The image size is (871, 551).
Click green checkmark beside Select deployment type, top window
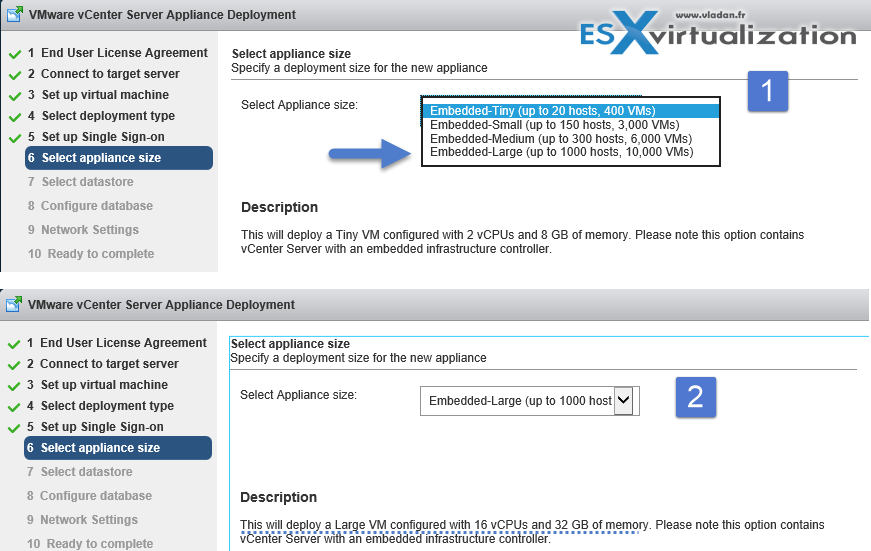click(x=15, y=117)
